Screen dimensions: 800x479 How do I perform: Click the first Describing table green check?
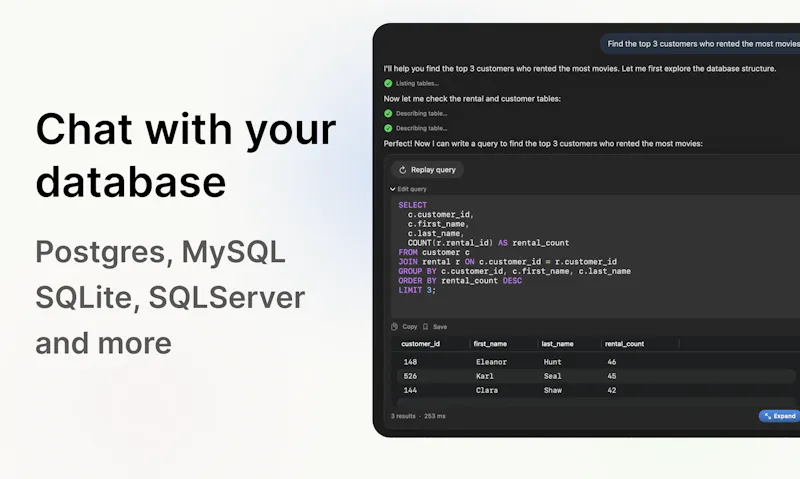(x=388, y=113)
